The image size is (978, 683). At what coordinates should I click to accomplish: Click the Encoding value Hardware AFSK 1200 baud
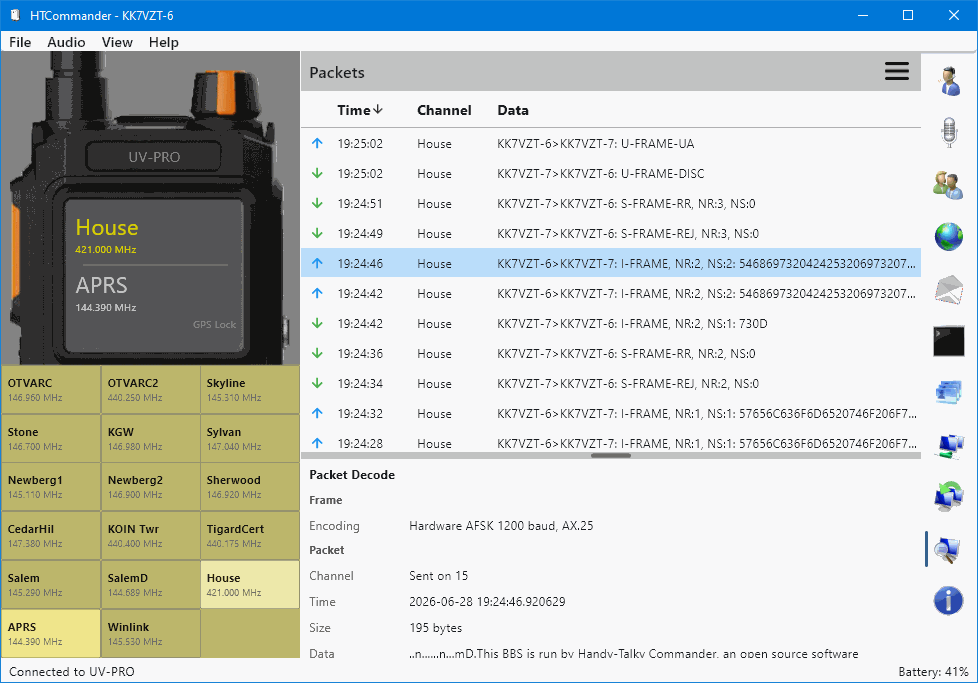[501, 526]
